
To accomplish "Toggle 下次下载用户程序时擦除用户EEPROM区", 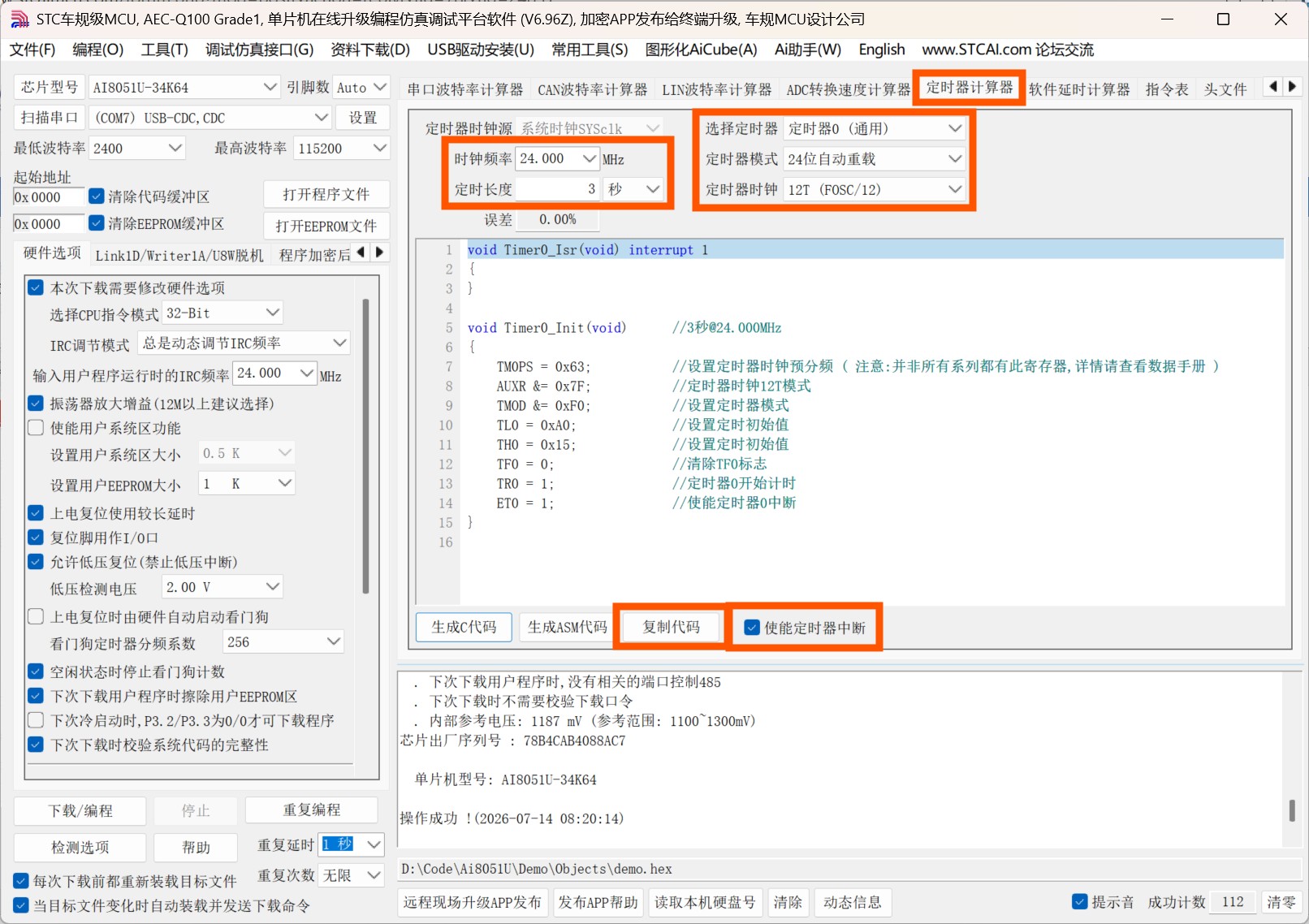I will tap(36, 695).
